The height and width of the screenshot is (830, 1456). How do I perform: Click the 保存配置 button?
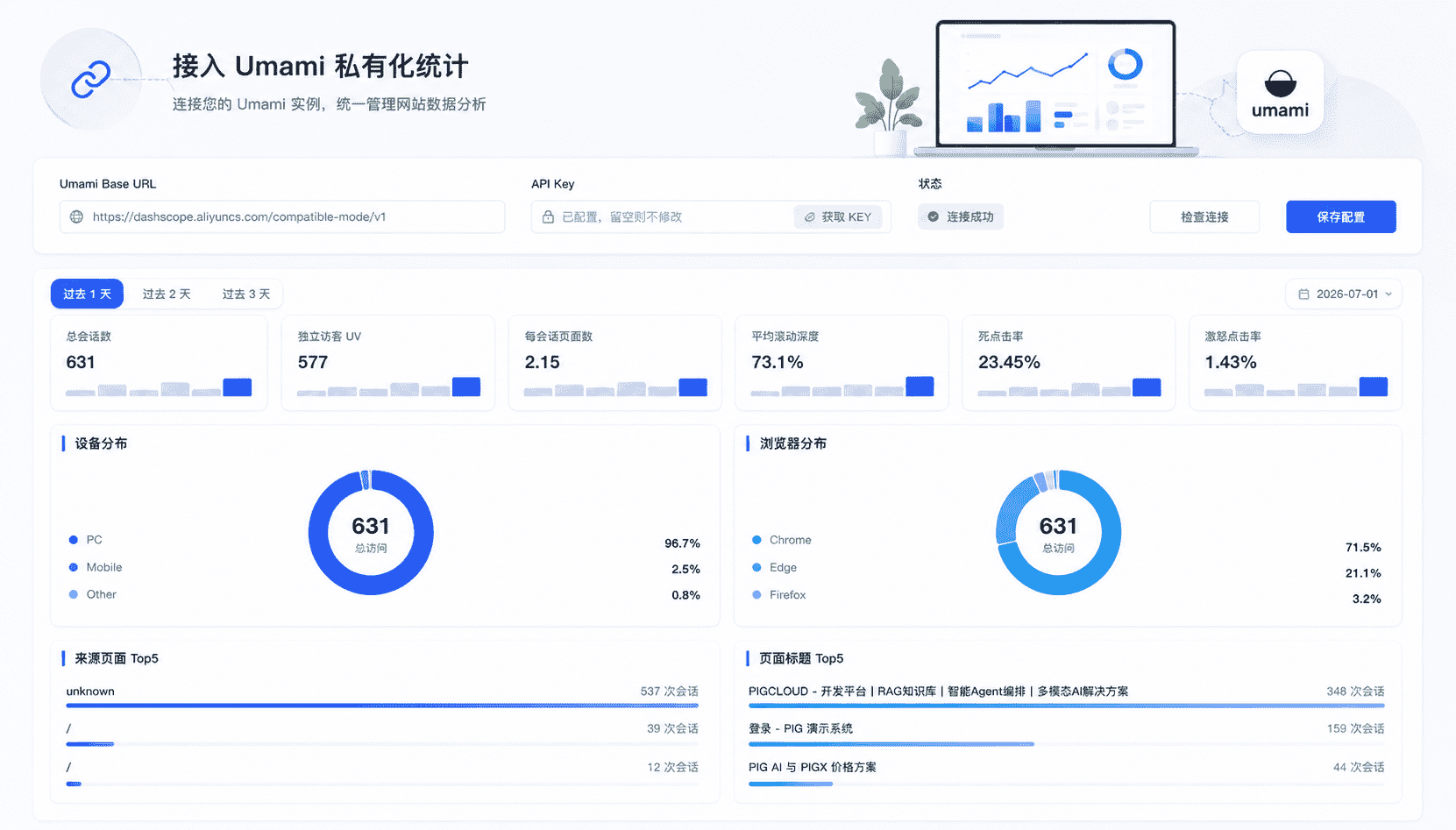tap(1340, 216)
